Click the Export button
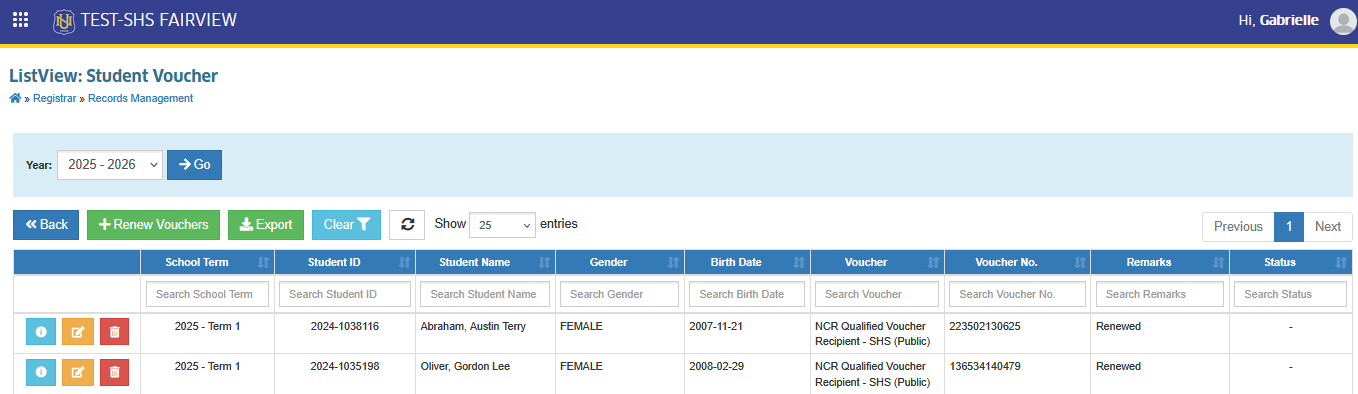Image resolution: width=1358 pixels, height=394 pixels. 266,225
